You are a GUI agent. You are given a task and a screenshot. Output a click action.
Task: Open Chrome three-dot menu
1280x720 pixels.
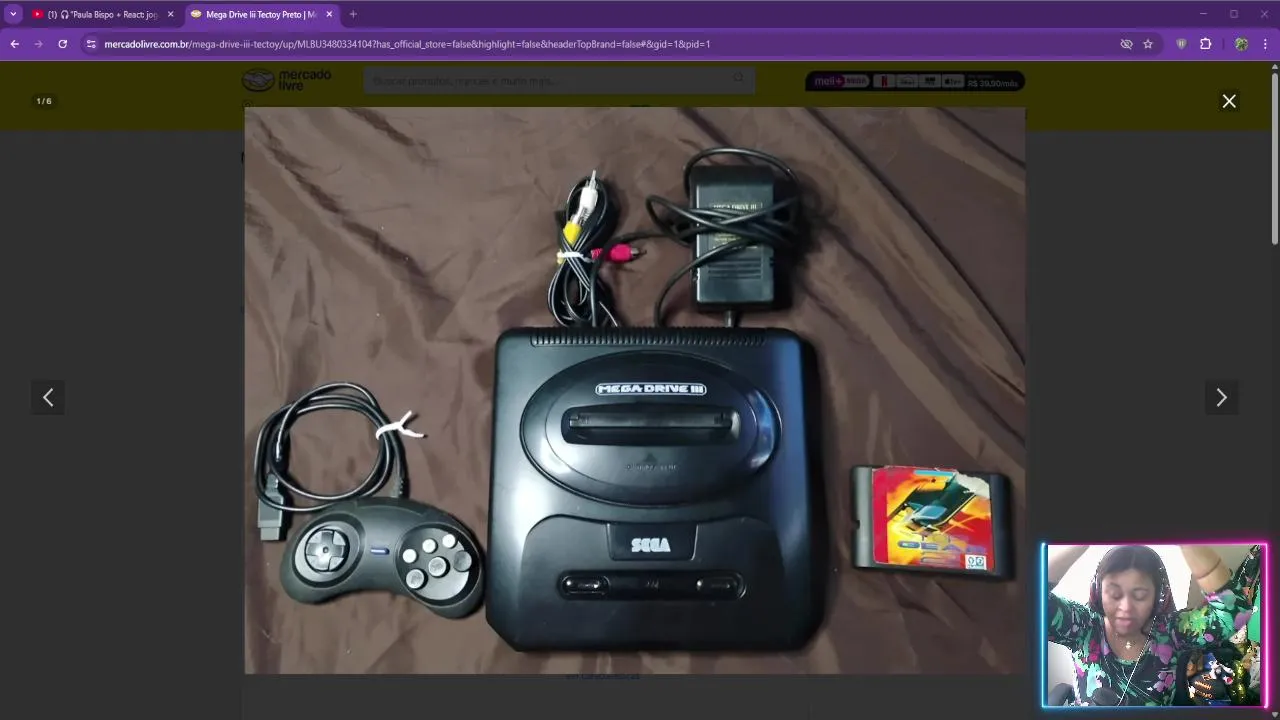(1265, 44)
